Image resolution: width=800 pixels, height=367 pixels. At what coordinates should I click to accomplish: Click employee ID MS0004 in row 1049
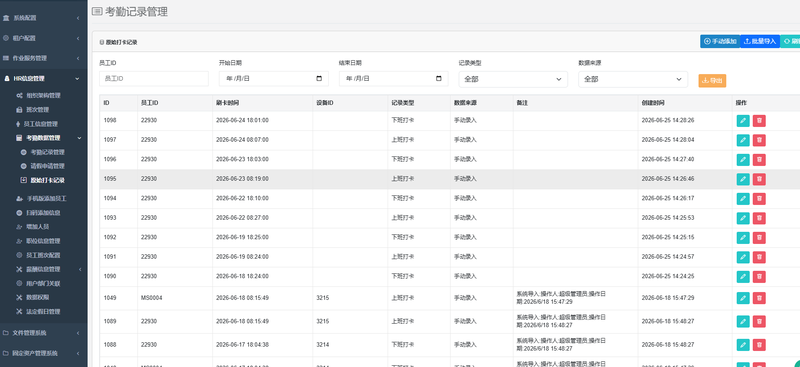pos(152,298)
